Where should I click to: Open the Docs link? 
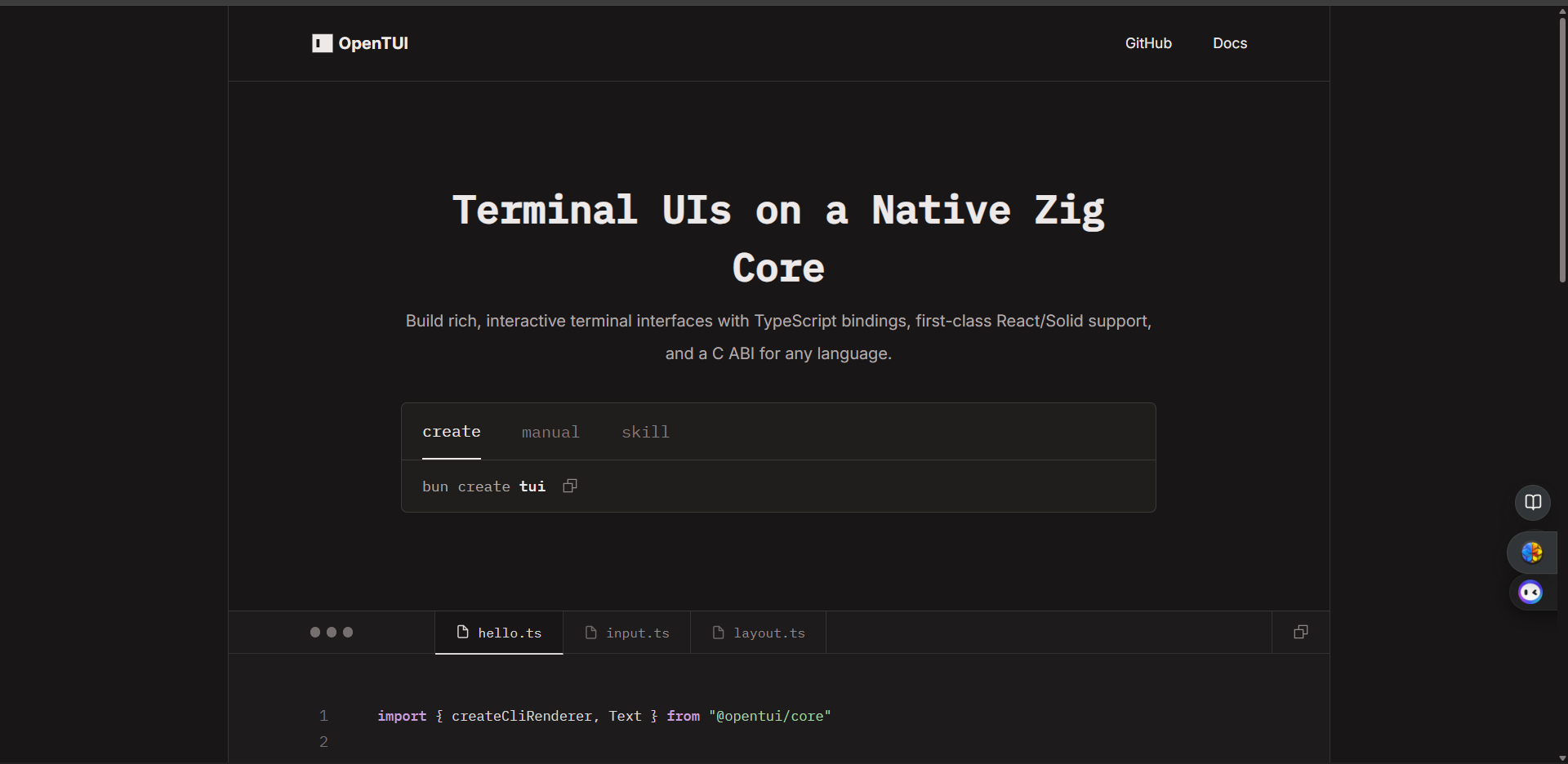click(x=1230, y=43)
